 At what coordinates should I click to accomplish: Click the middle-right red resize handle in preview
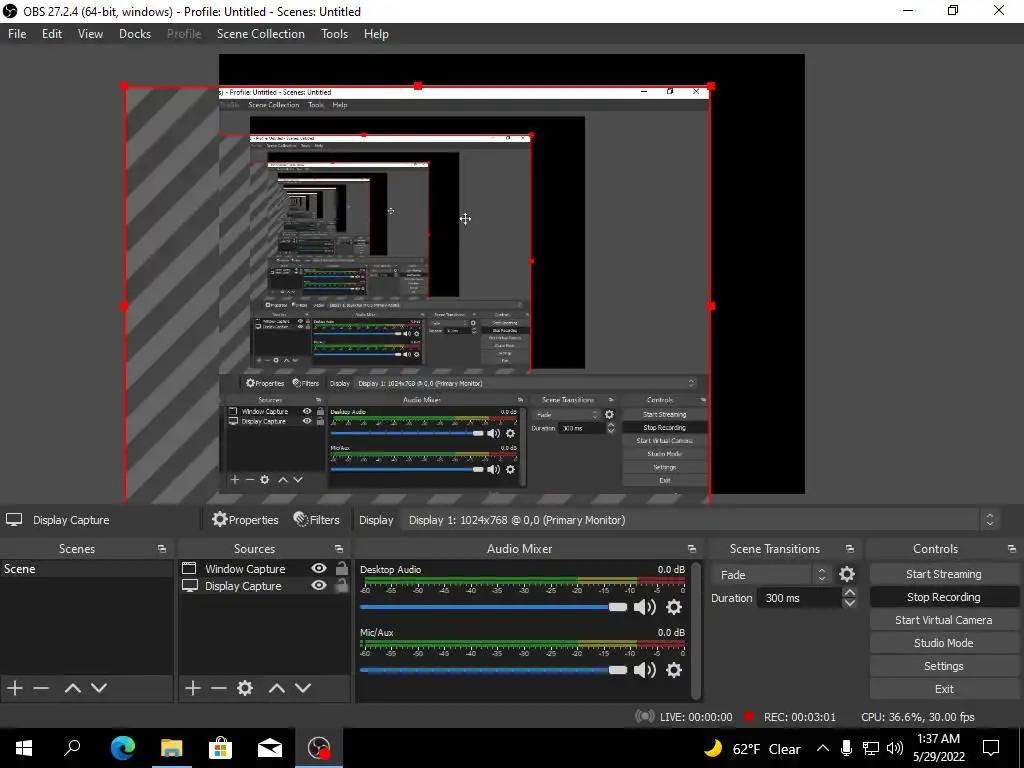click(x=711, y=306)
